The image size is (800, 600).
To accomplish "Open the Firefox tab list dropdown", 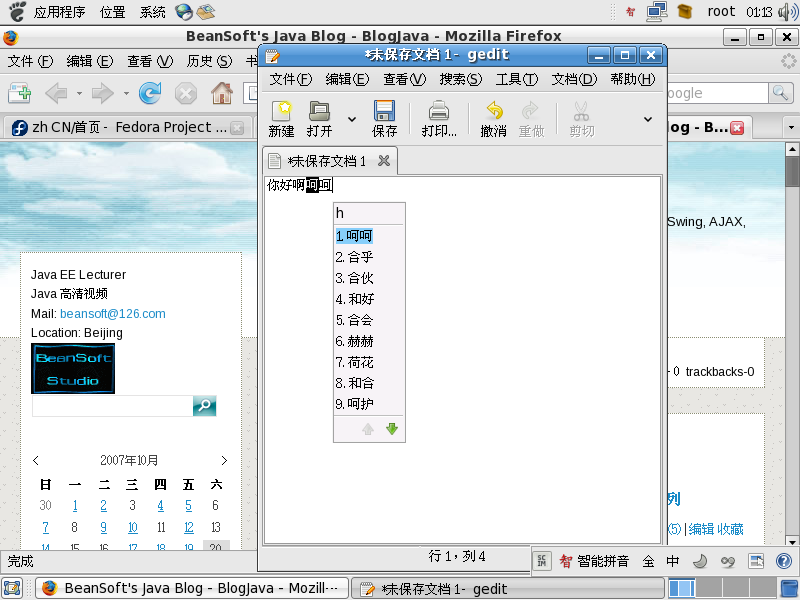I will point(791,127).
